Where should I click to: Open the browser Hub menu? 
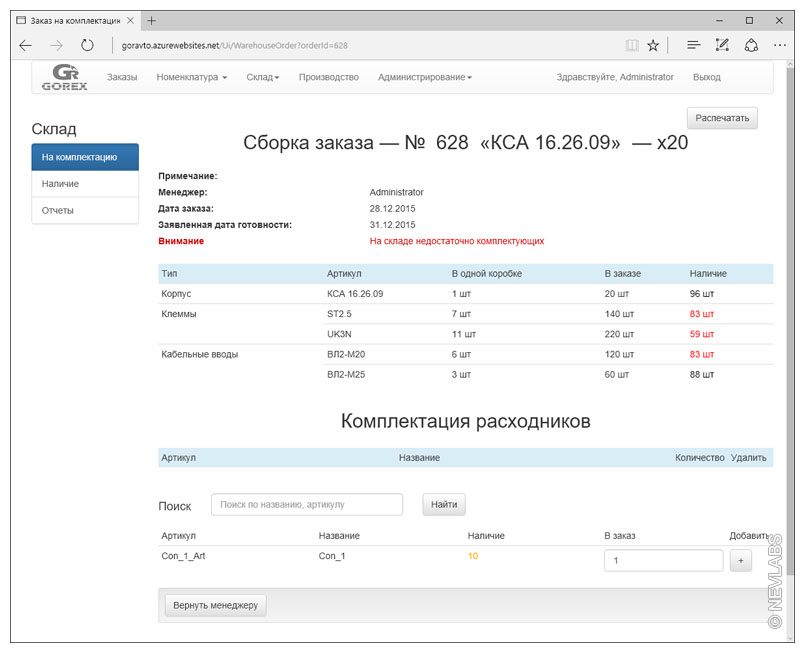693,45
